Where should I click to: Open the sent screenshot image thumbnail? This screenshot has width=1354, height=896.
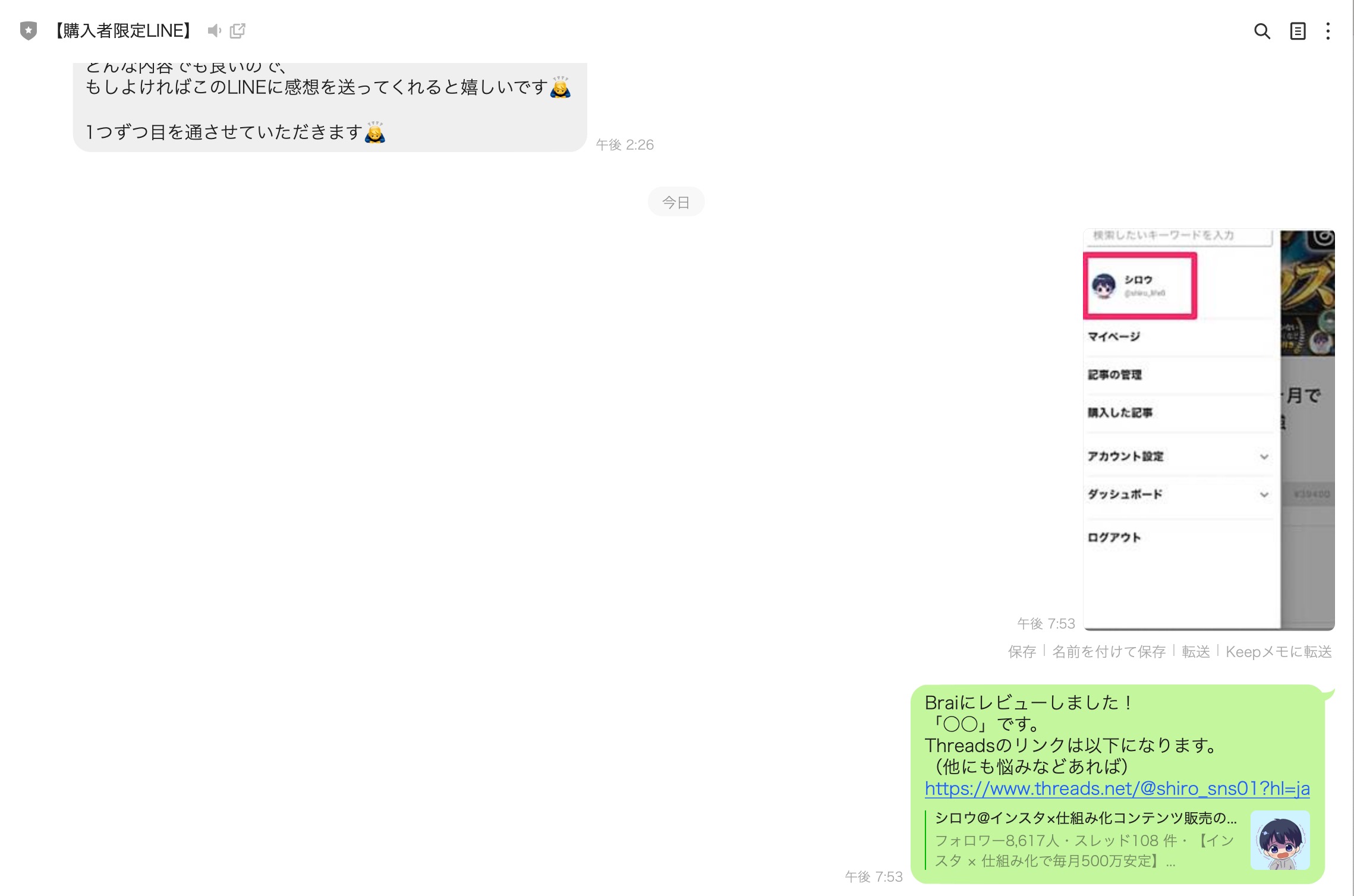point(1208,429)
